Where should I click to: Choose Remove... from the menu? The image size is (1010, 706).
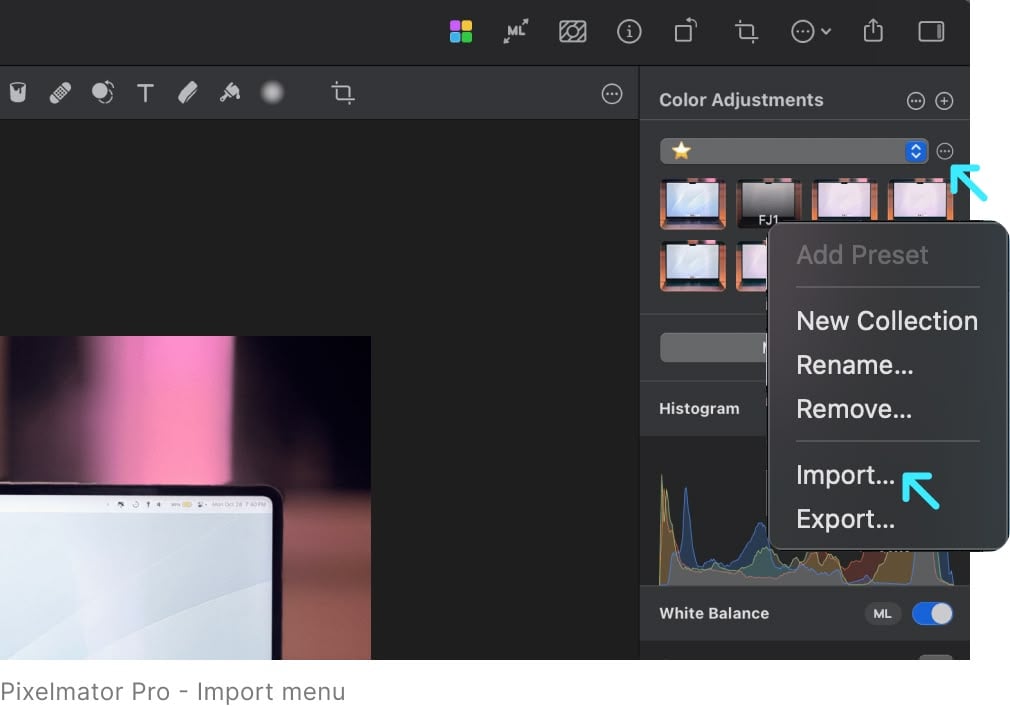pyautogui.click(x=854, y=409)
